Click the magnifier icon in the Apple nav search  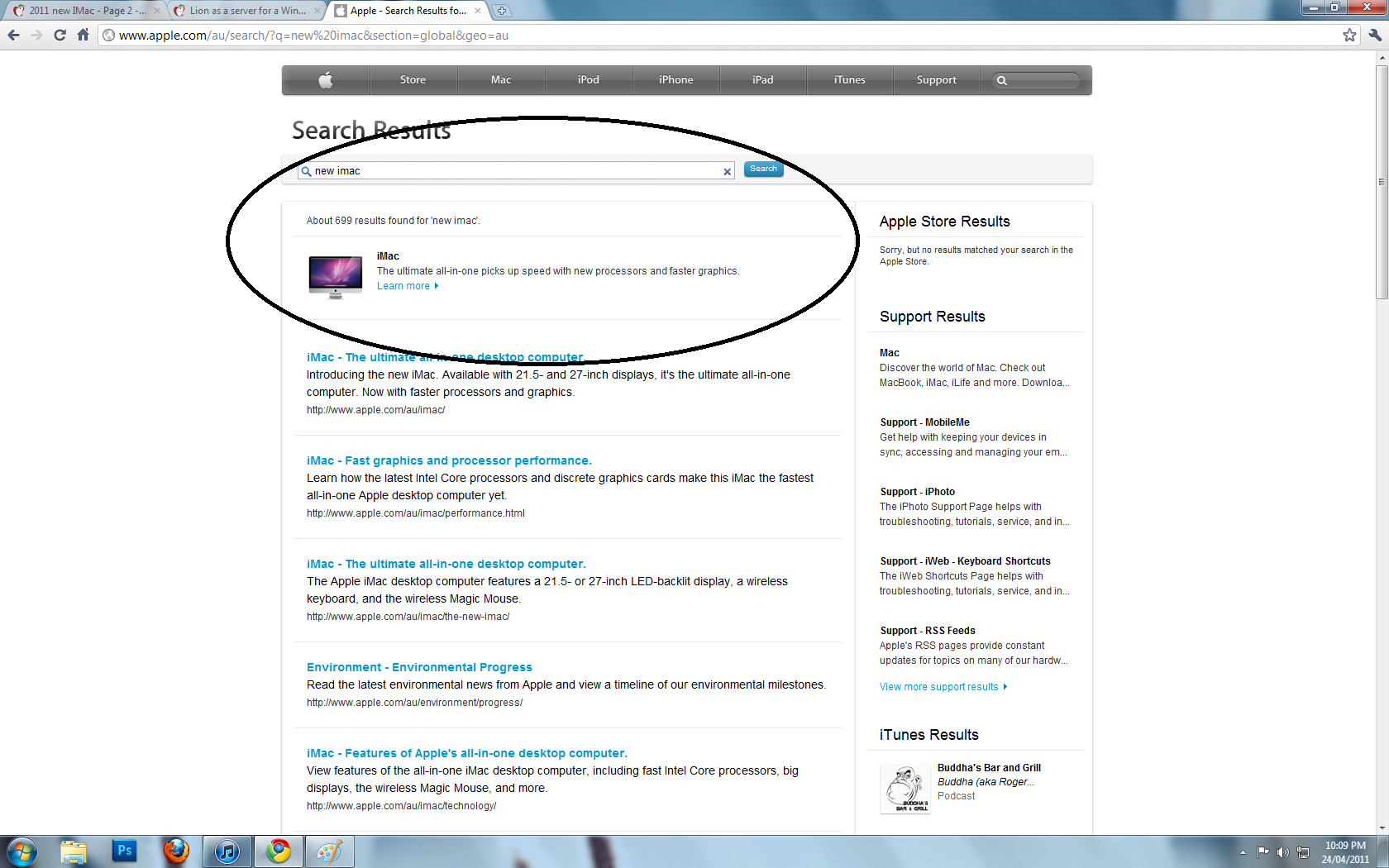pyautogui.click(x=1001, y=80)
